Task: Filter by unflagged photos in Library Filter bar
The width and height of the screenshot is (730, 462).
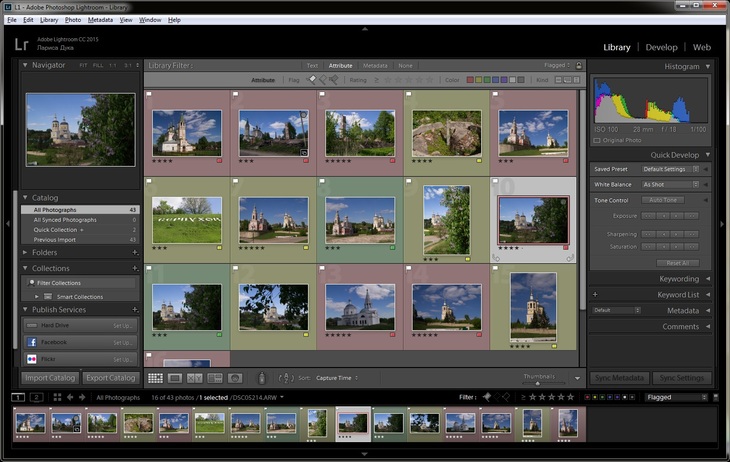Action: point(323,80)
